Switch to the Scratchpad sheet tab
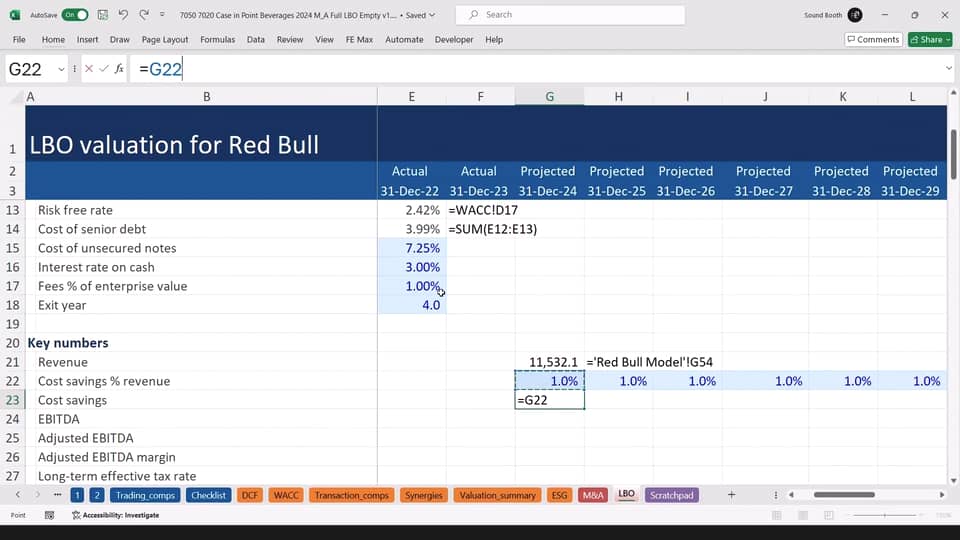Screen dimensions: 960x540 coord(672,495)
